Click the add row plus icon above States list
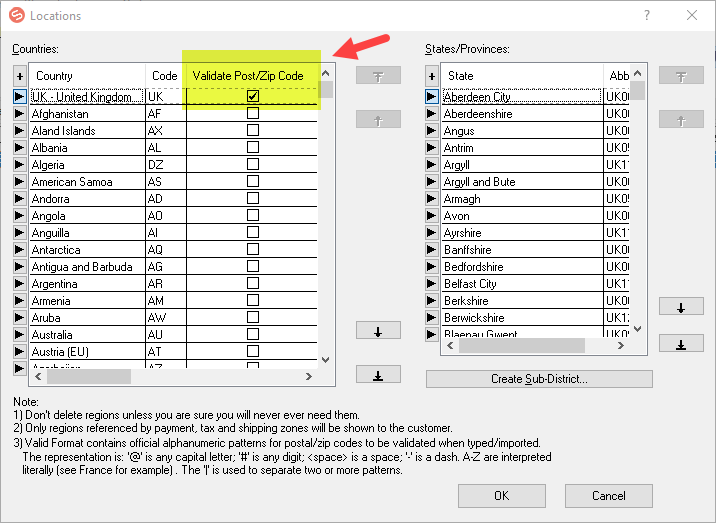716x523 pixels. 432,76
